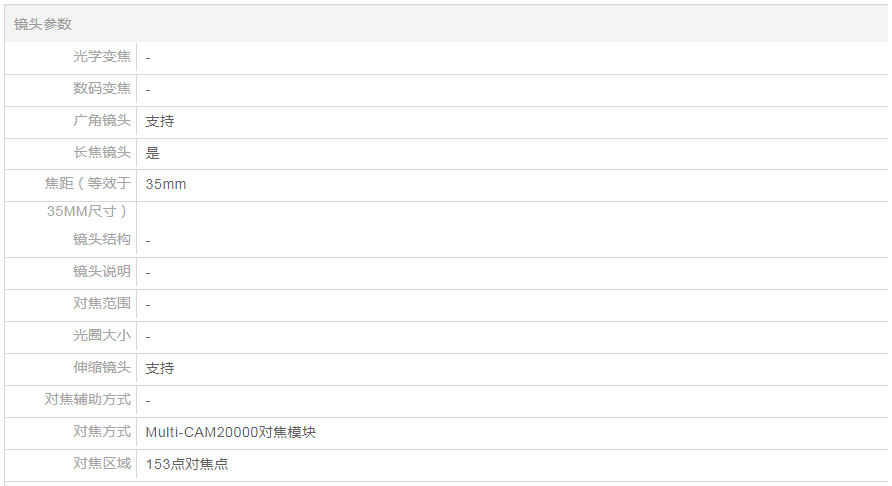The image size is (892, 486).
Task: Click the 长焦镜头 row label
Action: pos(101,153)
